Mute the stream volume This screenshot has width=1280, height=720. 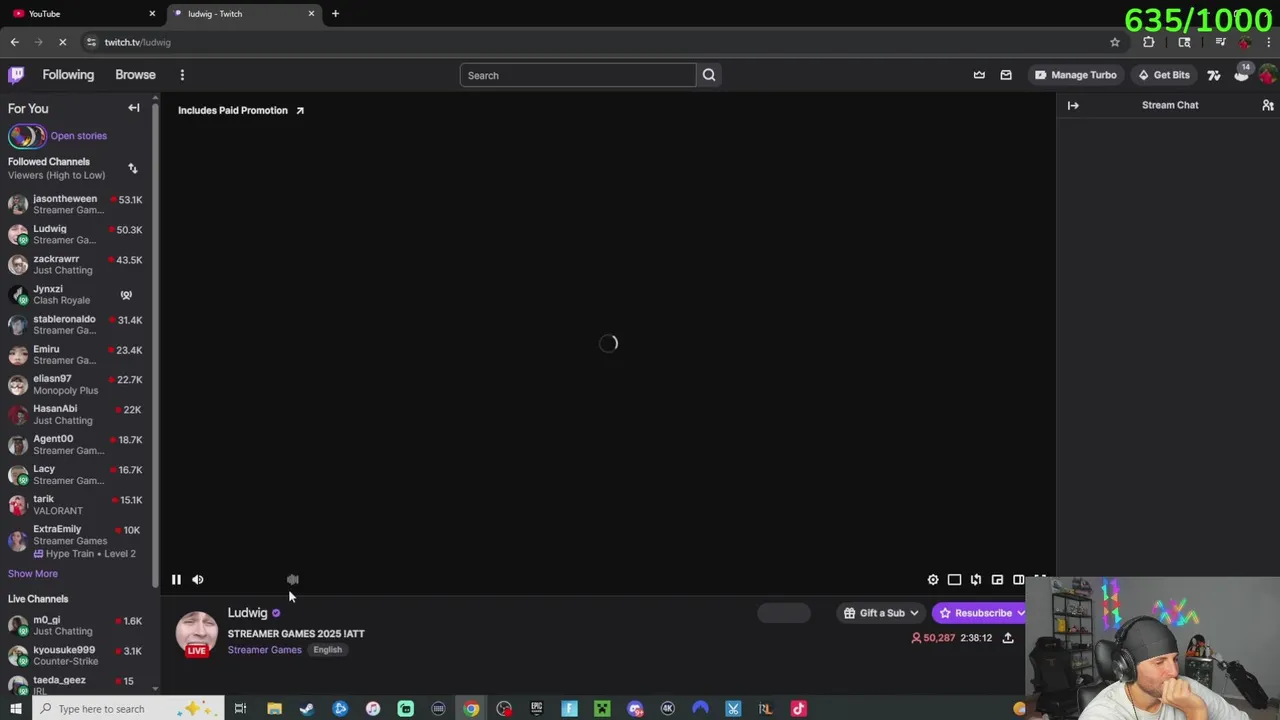(x=198, y=580)
